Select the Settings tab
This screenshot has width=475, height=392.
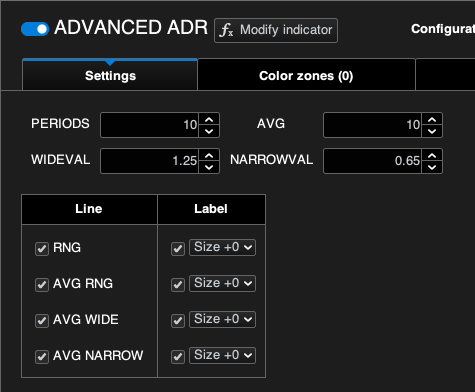pyautogui.click(x=110, y=75)
